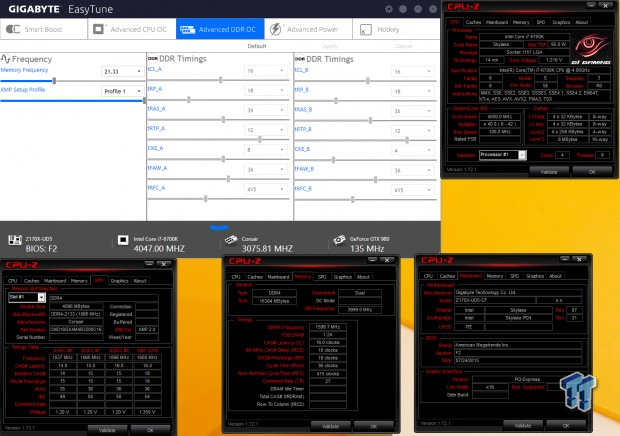Click the 3075.81 MHZ memory speed readout
The height and width of the screenshot is (436, 620).
coord(267,249)
